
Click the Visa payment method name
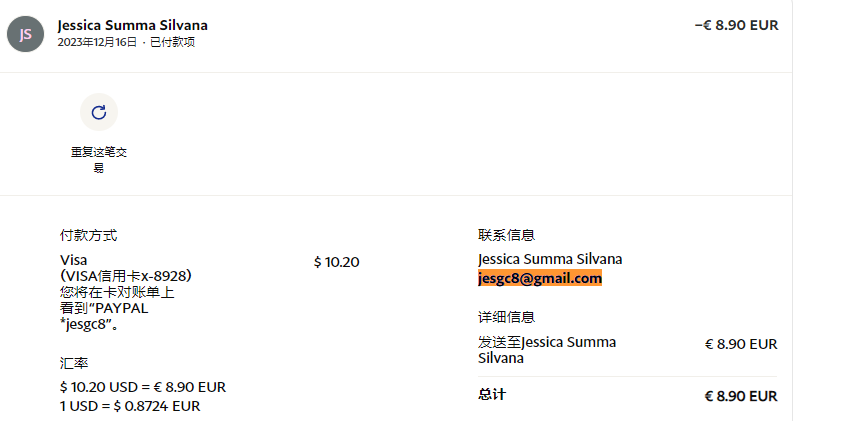coord(74,260)
